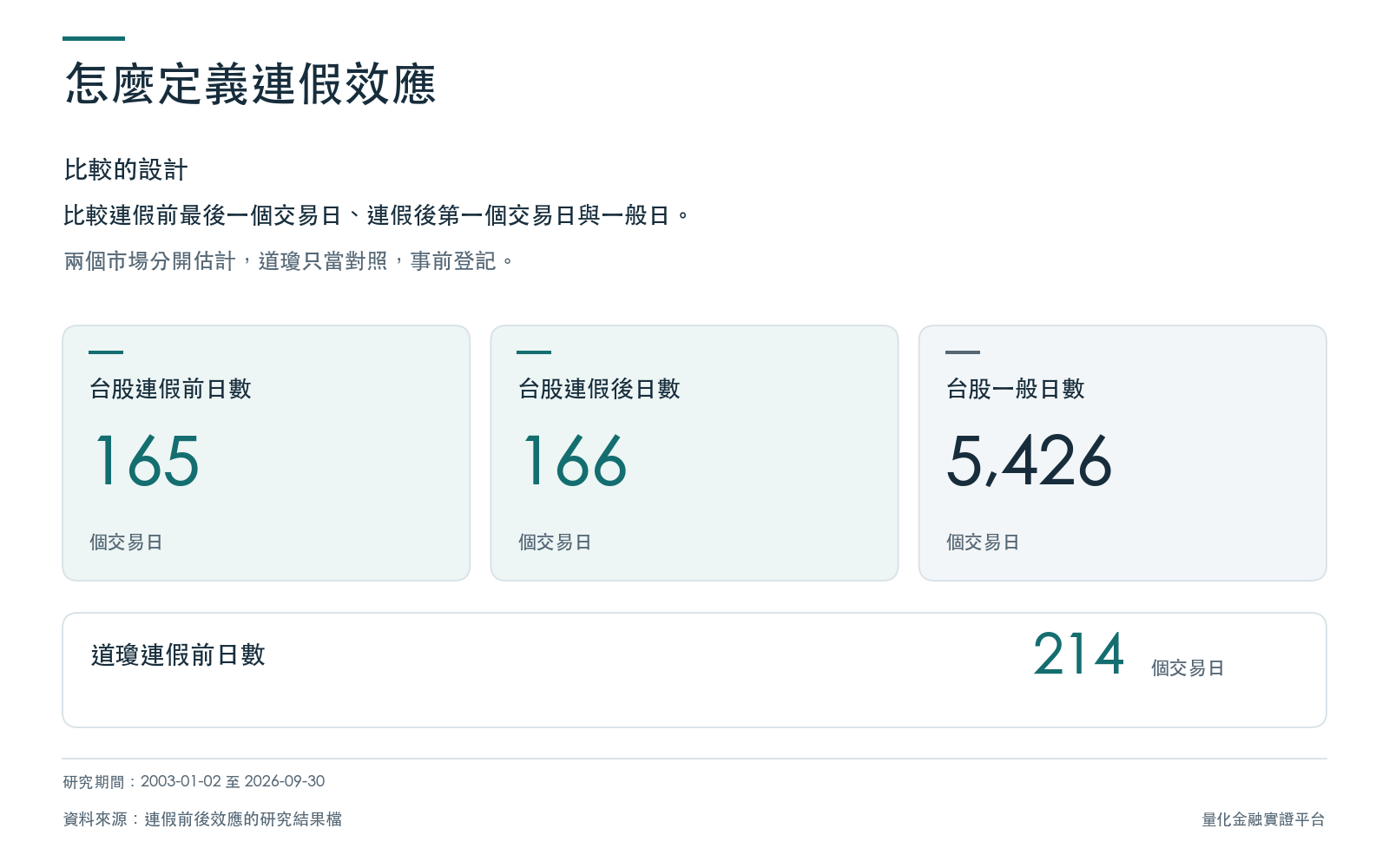Image resolution: width=1389 pixels, height=868 pixels.
Task: Click the research period line 研究期間
Action: point(194,781)
